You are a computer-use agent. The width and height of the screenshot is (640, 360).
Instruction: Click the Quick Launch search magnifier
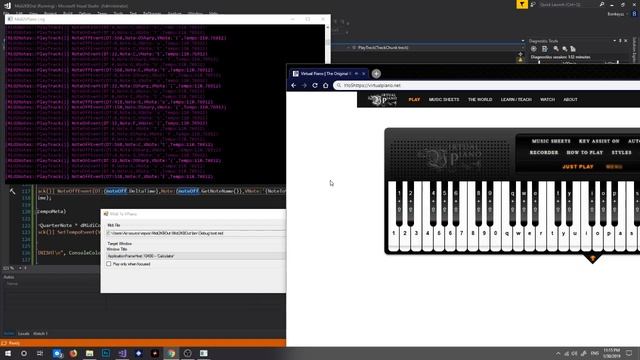tap(602, 4)
